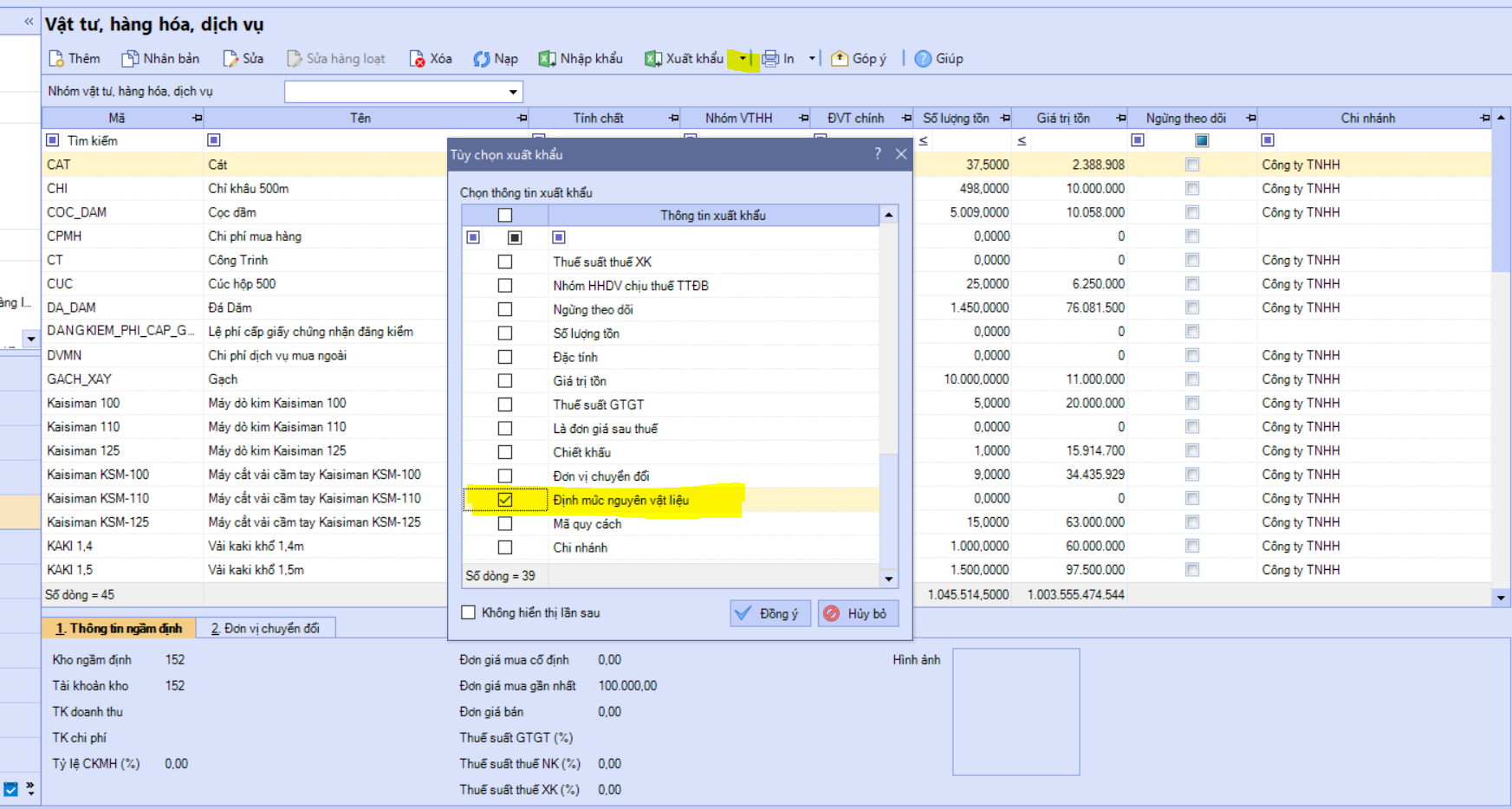
Task: Click the Xuất khẩu export icon
Action: (653, 58)
